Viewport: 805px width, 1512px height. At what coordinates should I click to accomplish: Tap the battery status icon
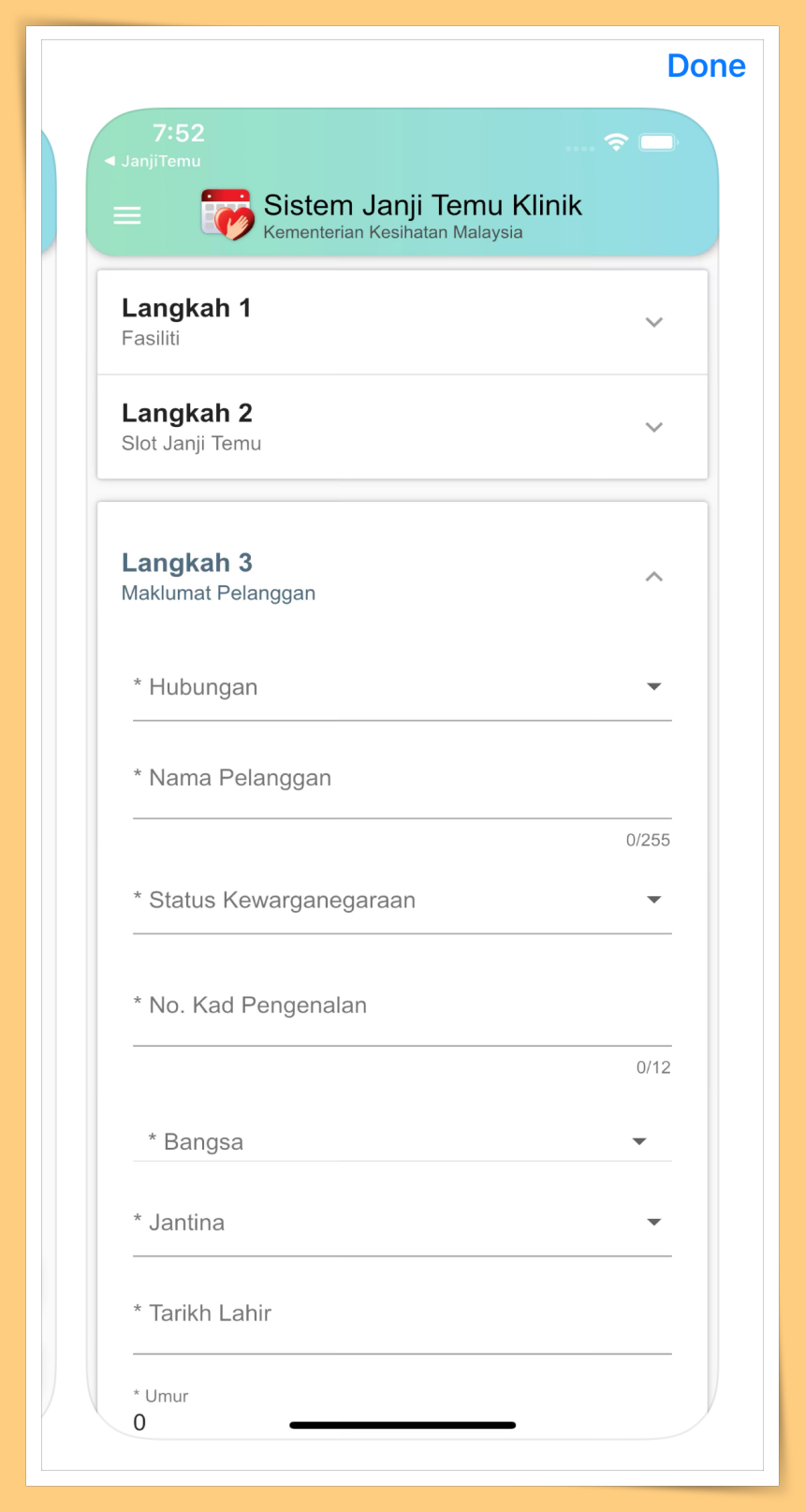point(658,142)
